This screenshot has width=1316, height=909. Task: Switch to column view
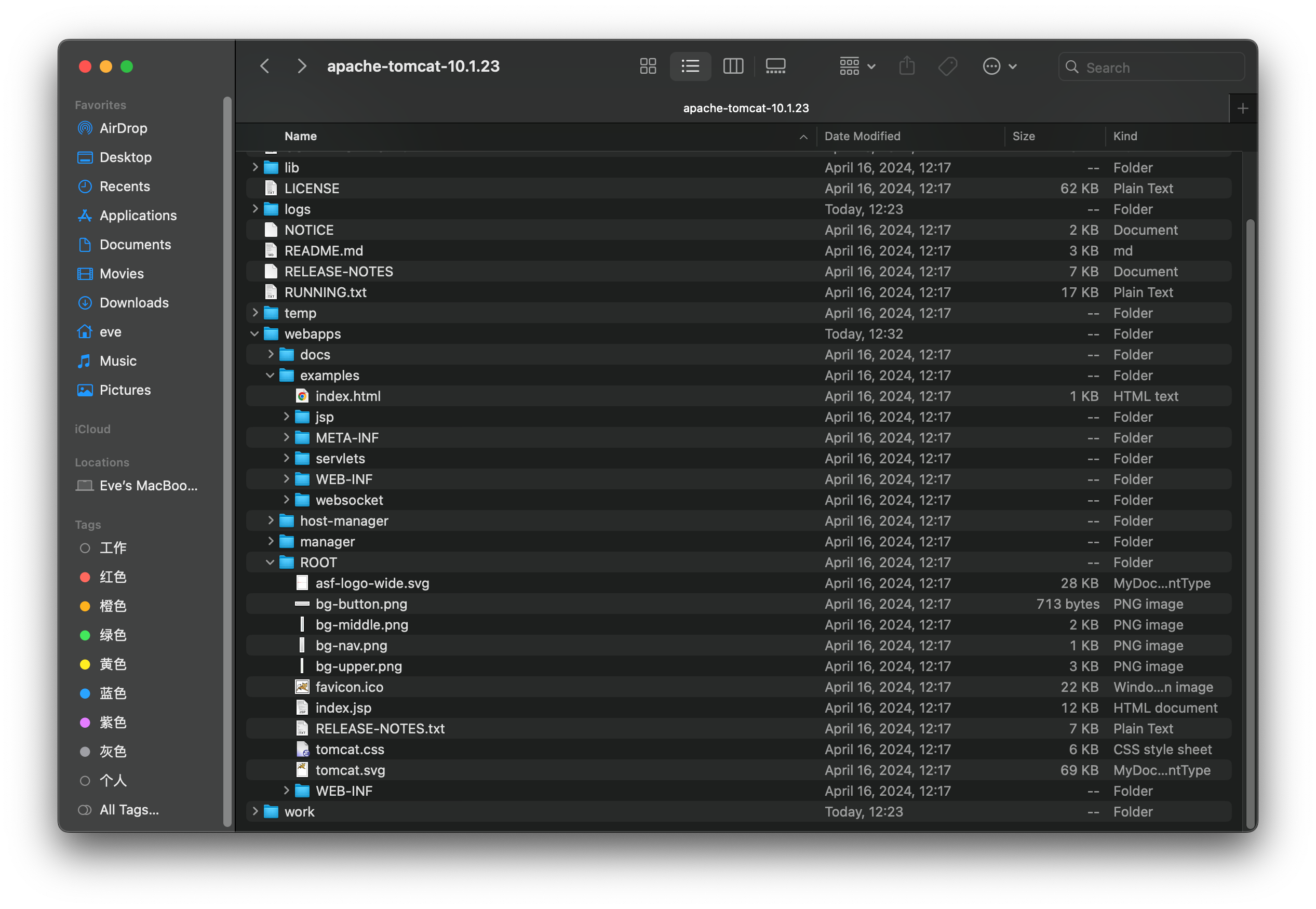733,66
